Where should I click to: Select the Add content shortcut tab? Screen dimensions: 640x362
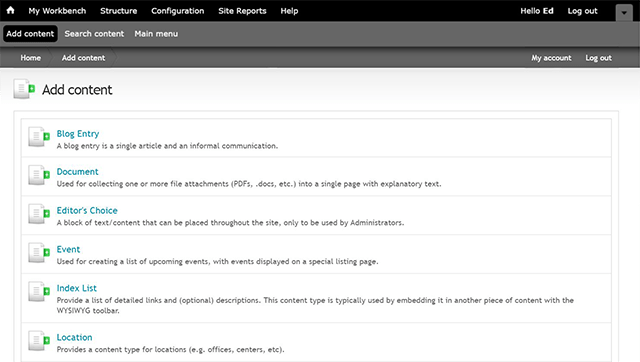(x=30, y=34)
